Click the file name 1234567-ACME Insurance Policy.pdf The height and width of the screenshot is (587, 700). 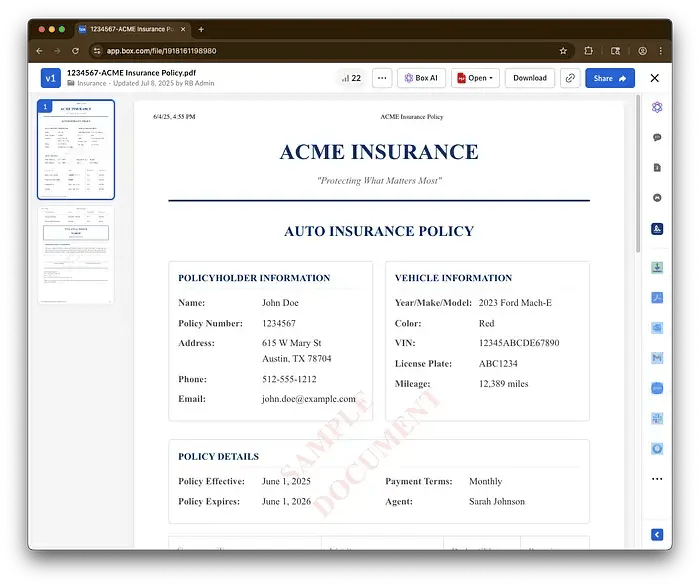click(131, 73)
